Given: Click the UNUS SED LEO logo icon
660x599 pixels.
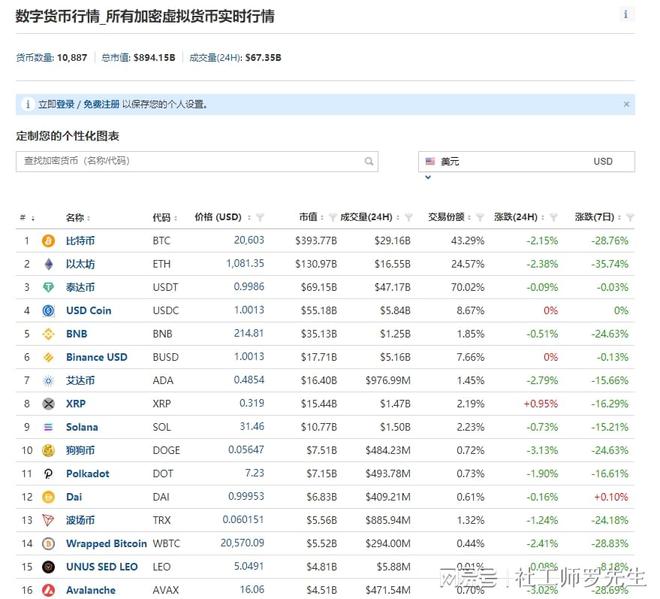Looking at the screenshot, I should 48,567.
